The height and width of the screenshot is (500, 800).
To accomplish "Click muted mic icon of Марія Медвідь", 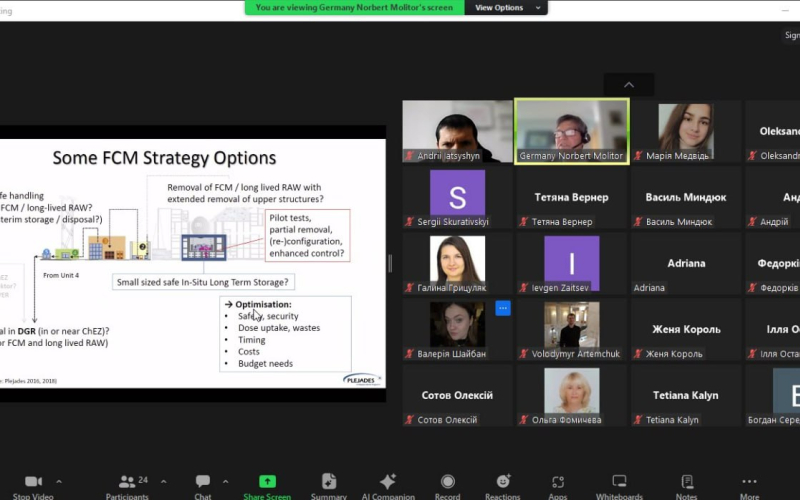I will 637,156.
